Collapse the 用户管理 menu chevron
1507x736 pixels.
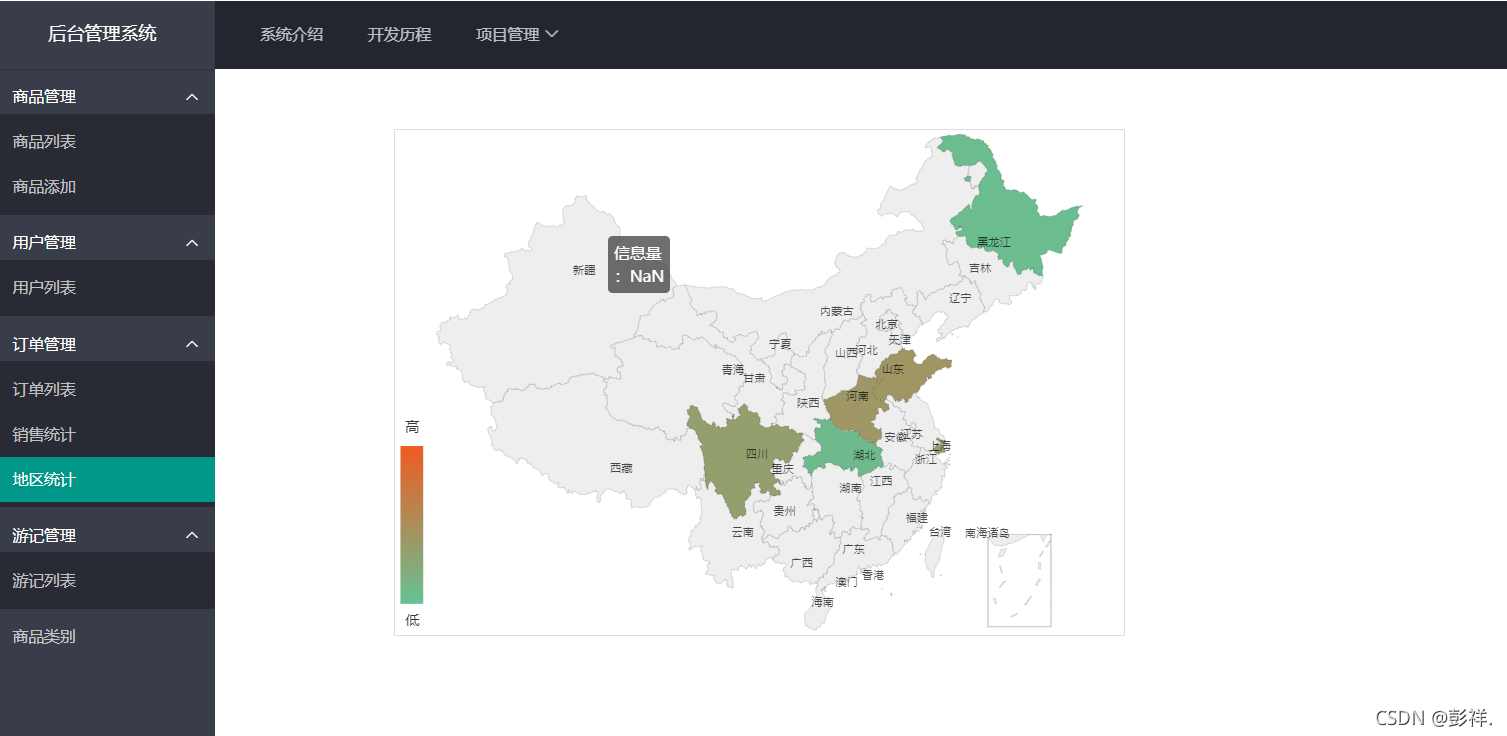(x=193, y=243)
